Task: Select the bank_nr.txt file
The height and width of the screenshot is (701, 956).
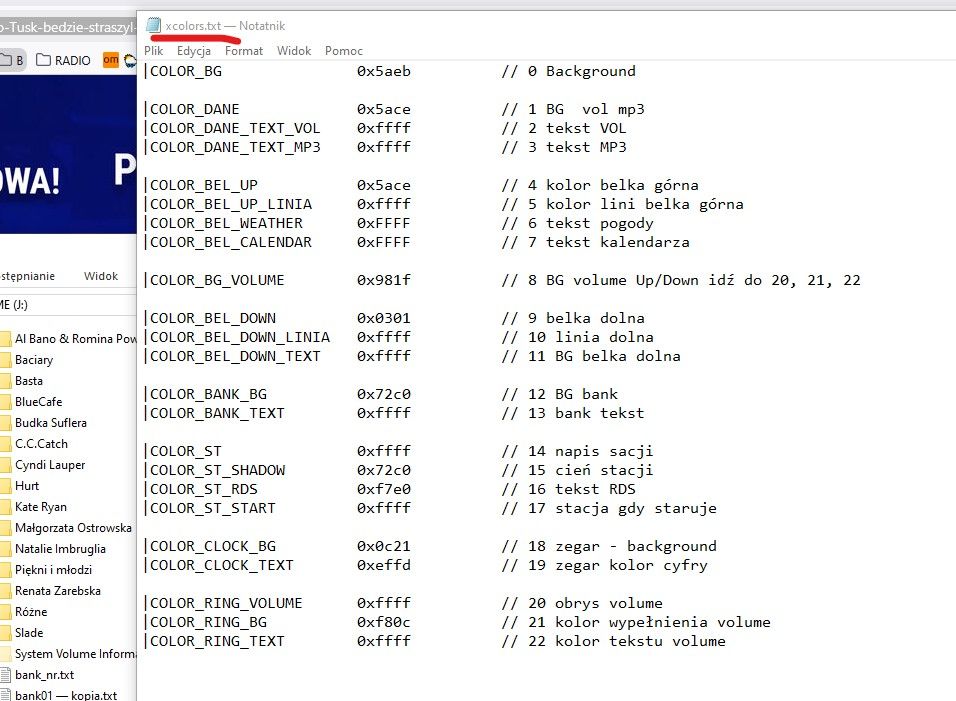Action: tap(45, 675)
